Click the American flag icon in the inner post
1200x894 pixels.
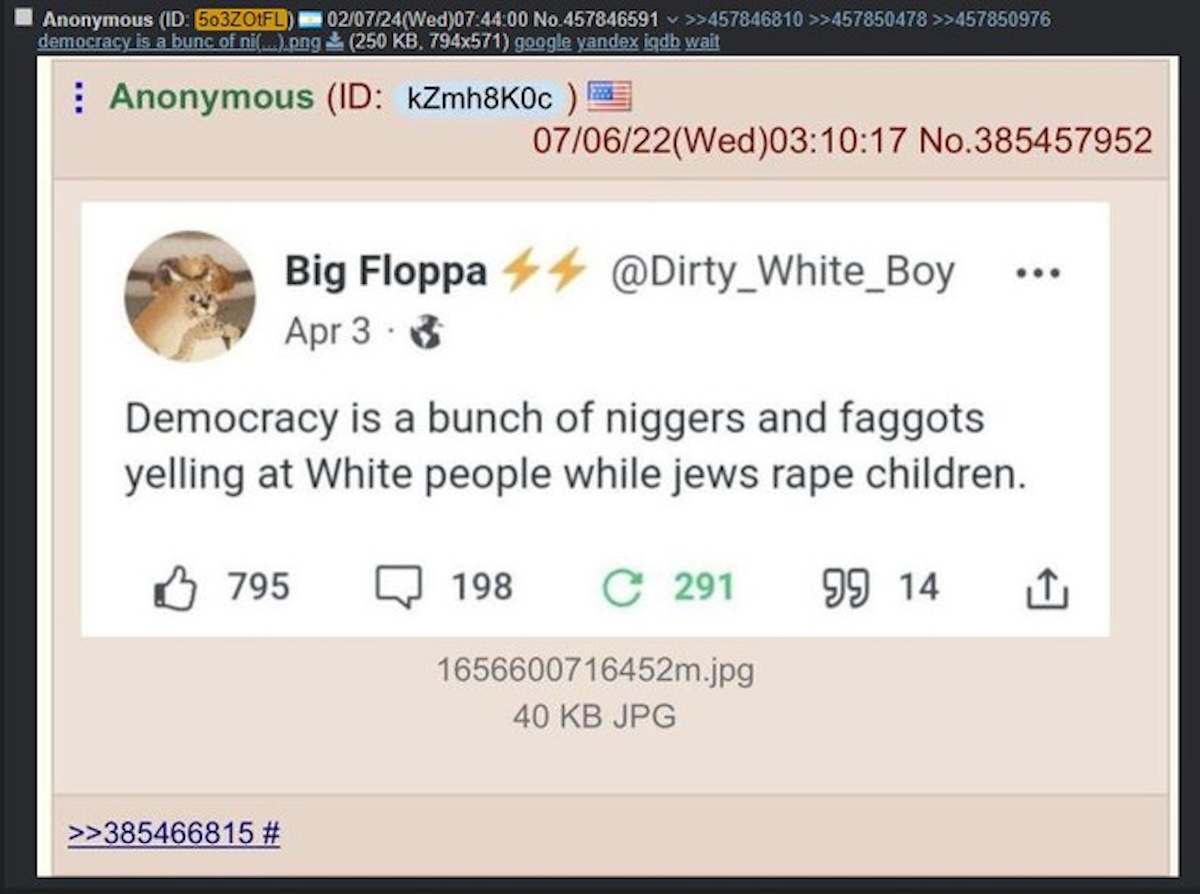point(609,96)
